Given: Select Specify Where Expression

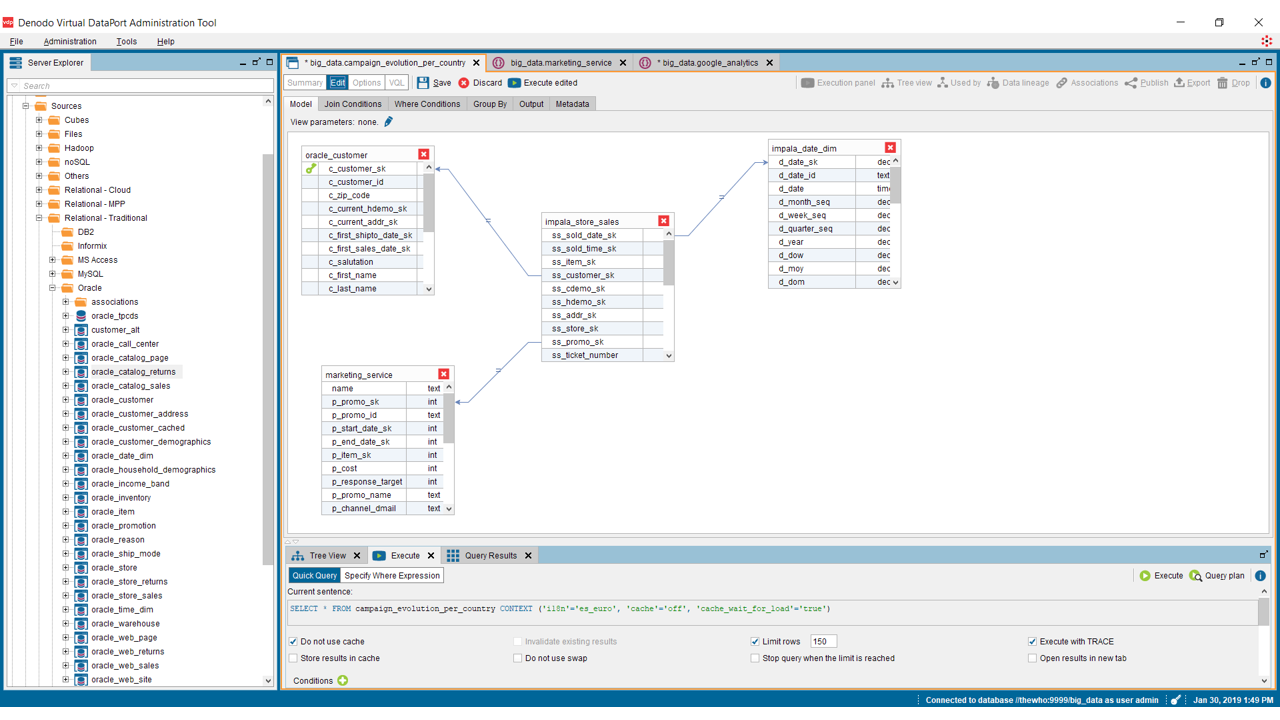Looking at the screenshot, I should point(392,576).
